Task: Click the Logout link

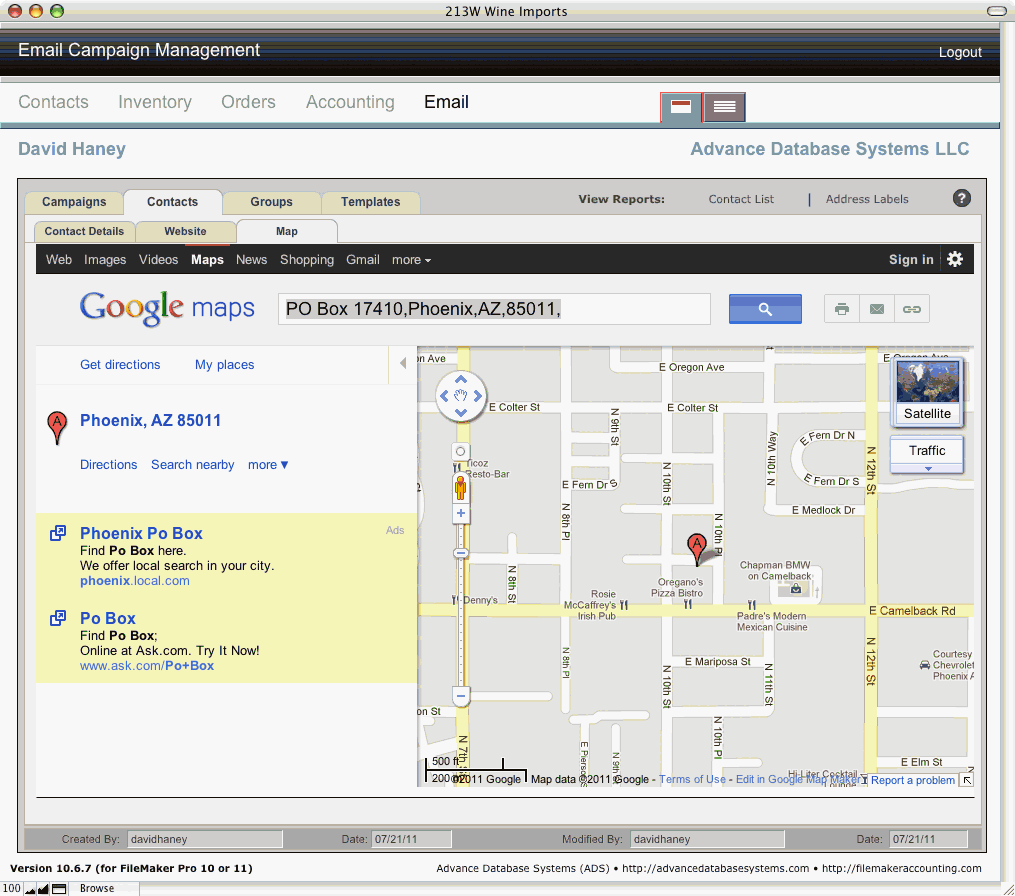Action: click(960, 52)
